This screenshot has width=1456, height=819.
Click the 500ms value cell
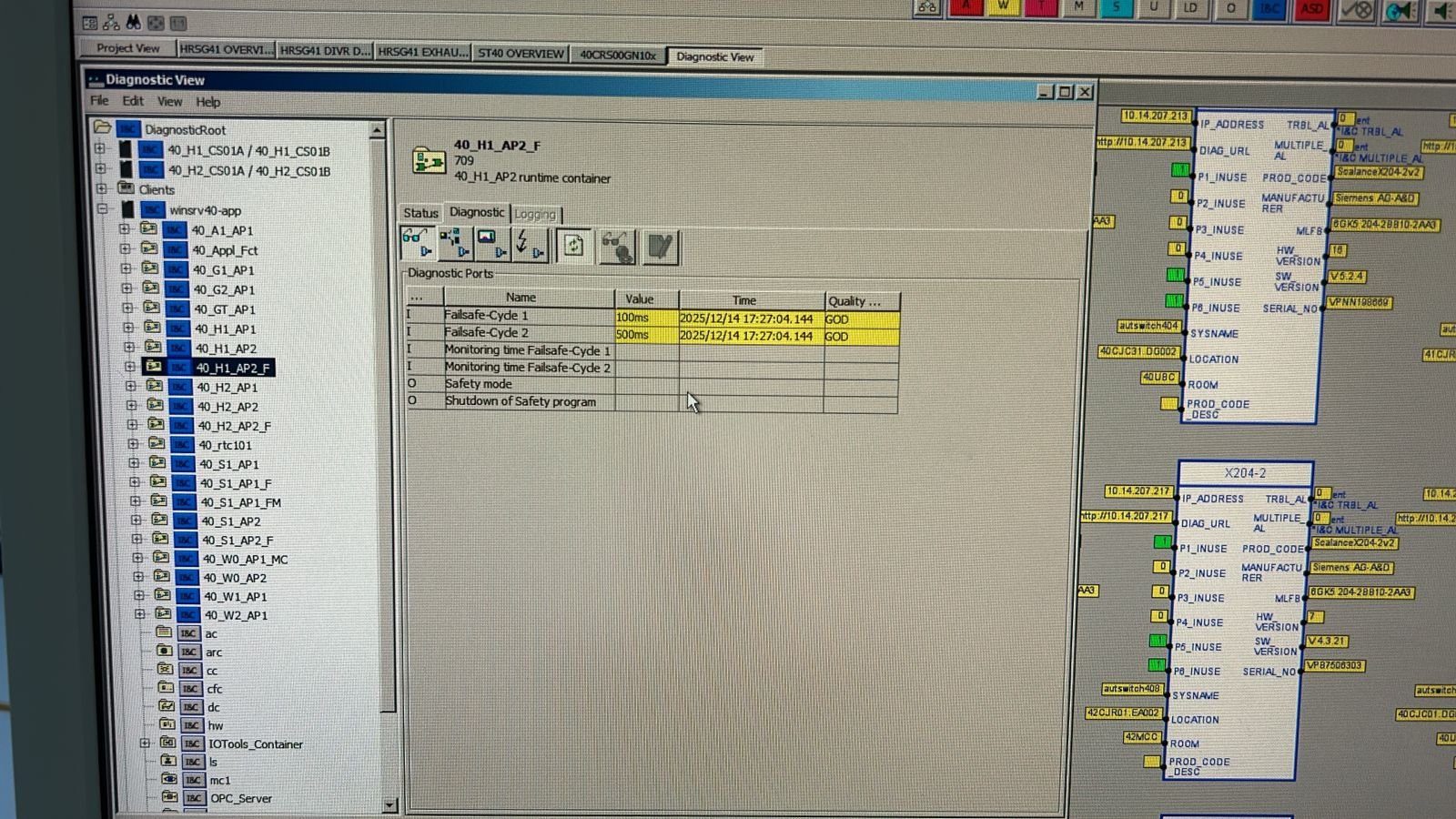pos(647,335)
